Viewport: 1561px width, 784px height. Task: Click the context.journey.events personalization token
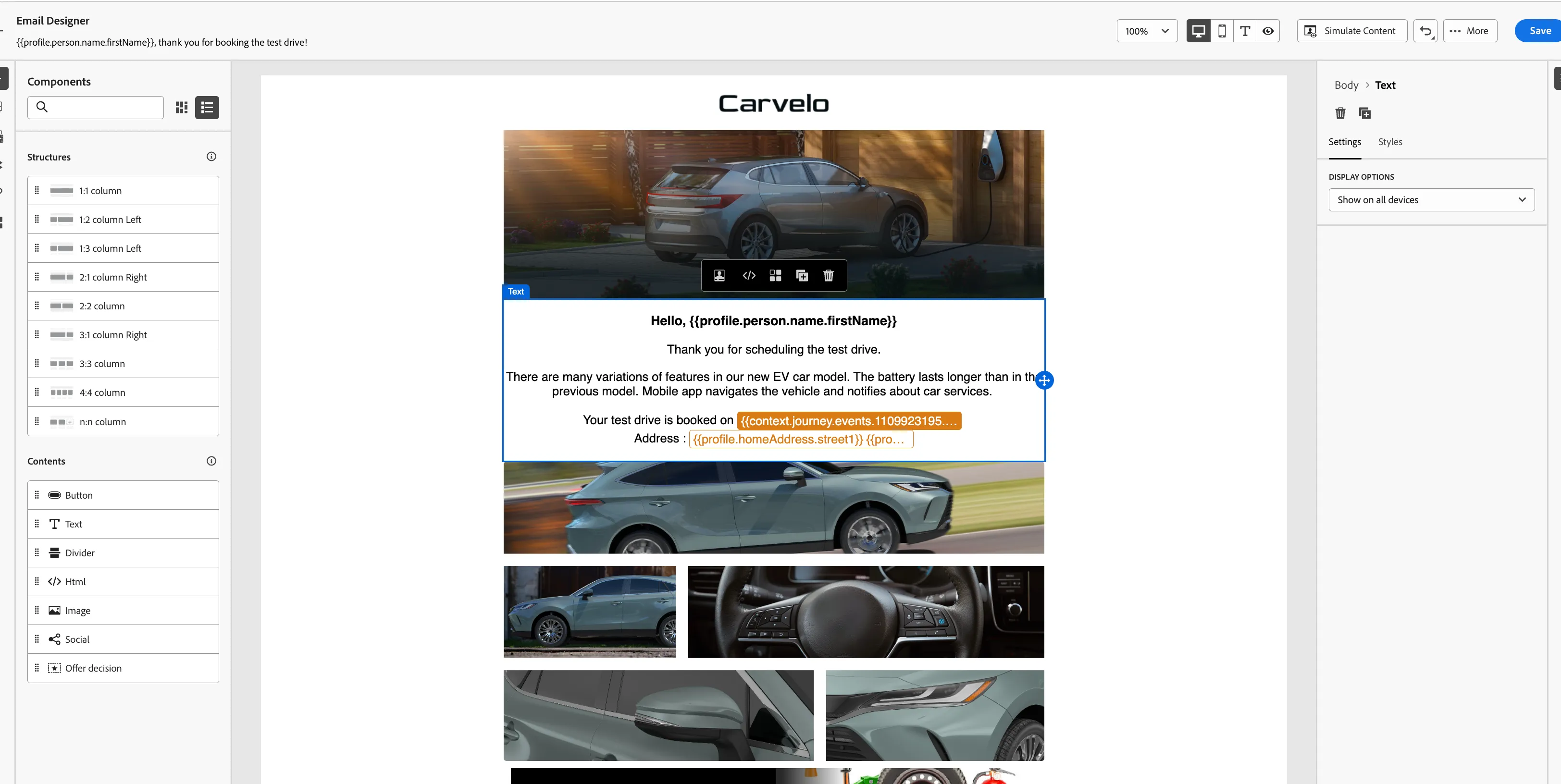click(849, 421)
